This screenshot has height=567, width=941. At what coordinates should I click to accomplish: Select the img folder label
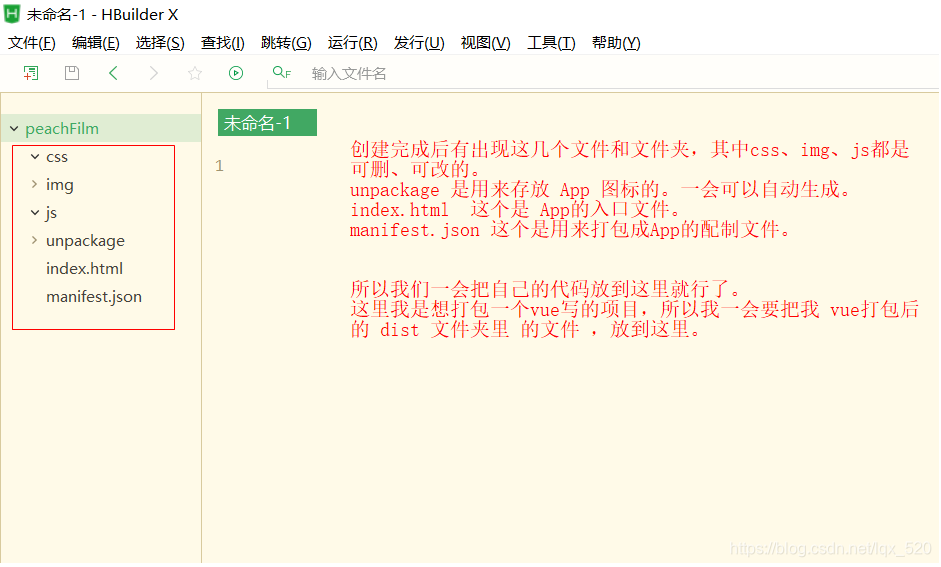60,185
